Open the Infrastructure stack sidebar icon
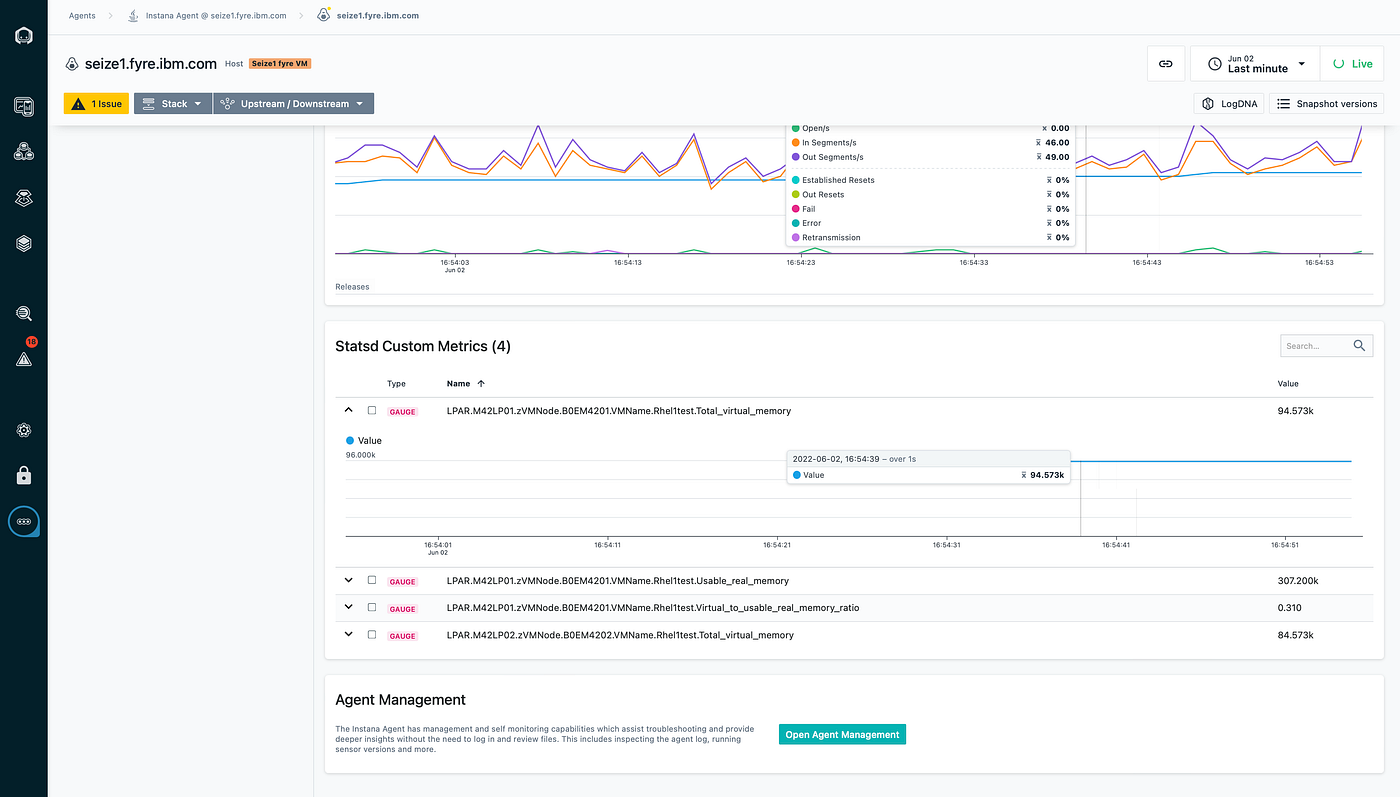 point(24,243)
